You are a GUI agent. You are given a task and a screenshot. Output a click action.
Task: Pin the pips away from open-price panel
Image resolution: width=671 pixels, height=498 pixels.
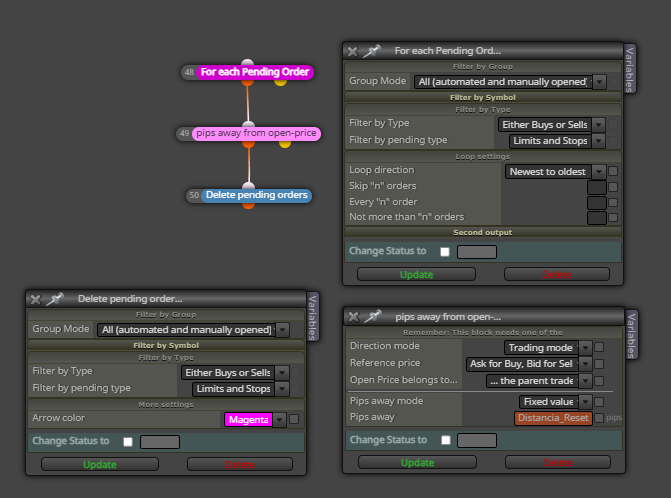(372, 317)
